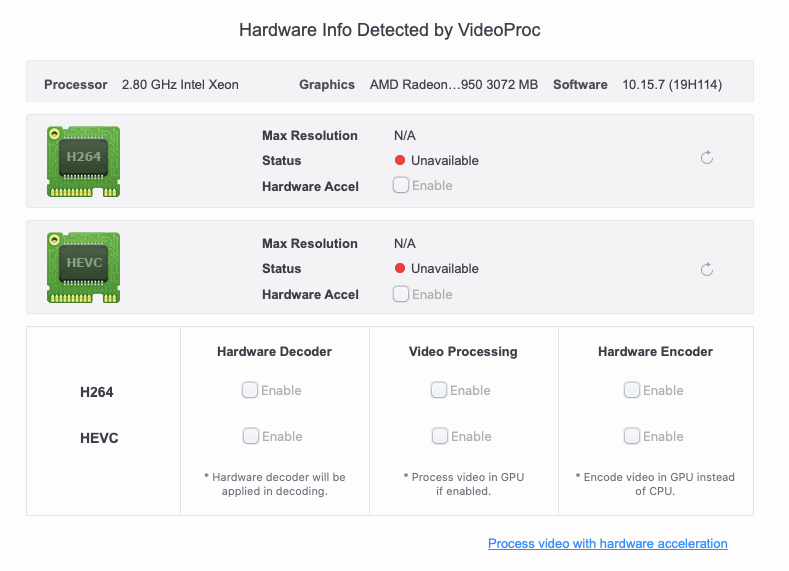The width and height of the screenshot is (789, 571).
Task: Enable H264 Hardware Decoder
Action: click(250, 390)
